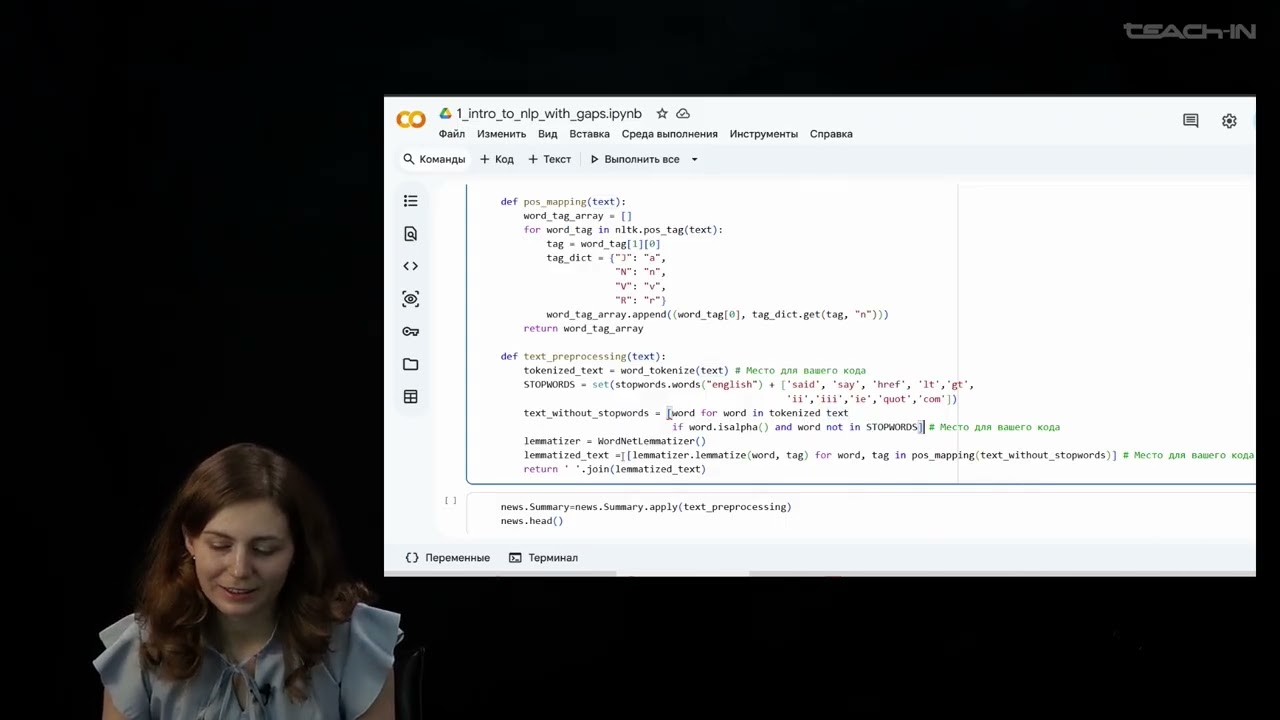Open the Справка menu
This screenshot has width=1280, height=720.
[831, 134]
